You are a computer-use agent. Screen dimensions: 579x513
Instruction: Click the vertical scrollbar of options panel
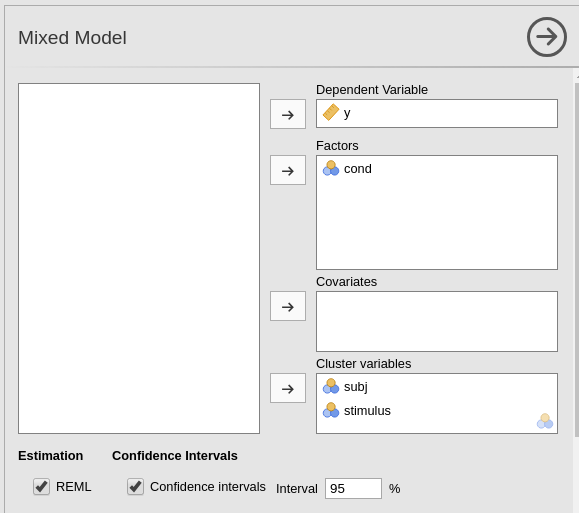tap(577, 260)
